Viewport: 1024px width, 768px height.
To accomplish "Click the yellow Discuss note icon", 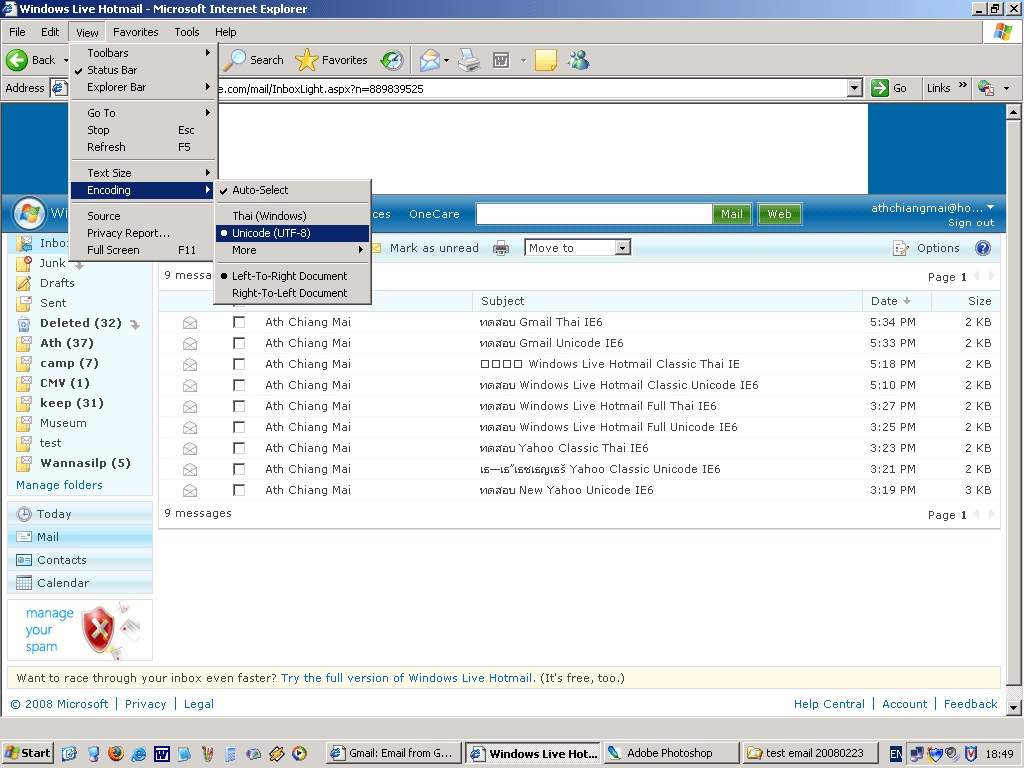I will pyautogui.click(x=546, y=60).
